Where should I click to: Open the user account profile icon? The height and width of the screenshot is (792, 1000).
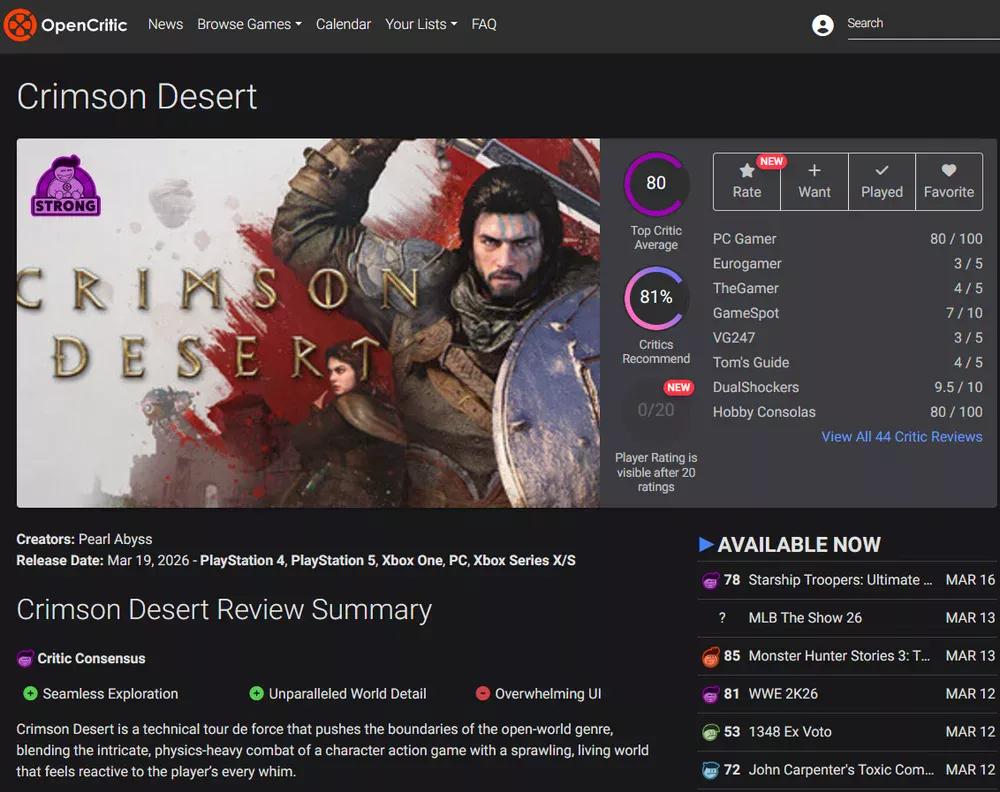pyautogui.click(x=823, y=25)
